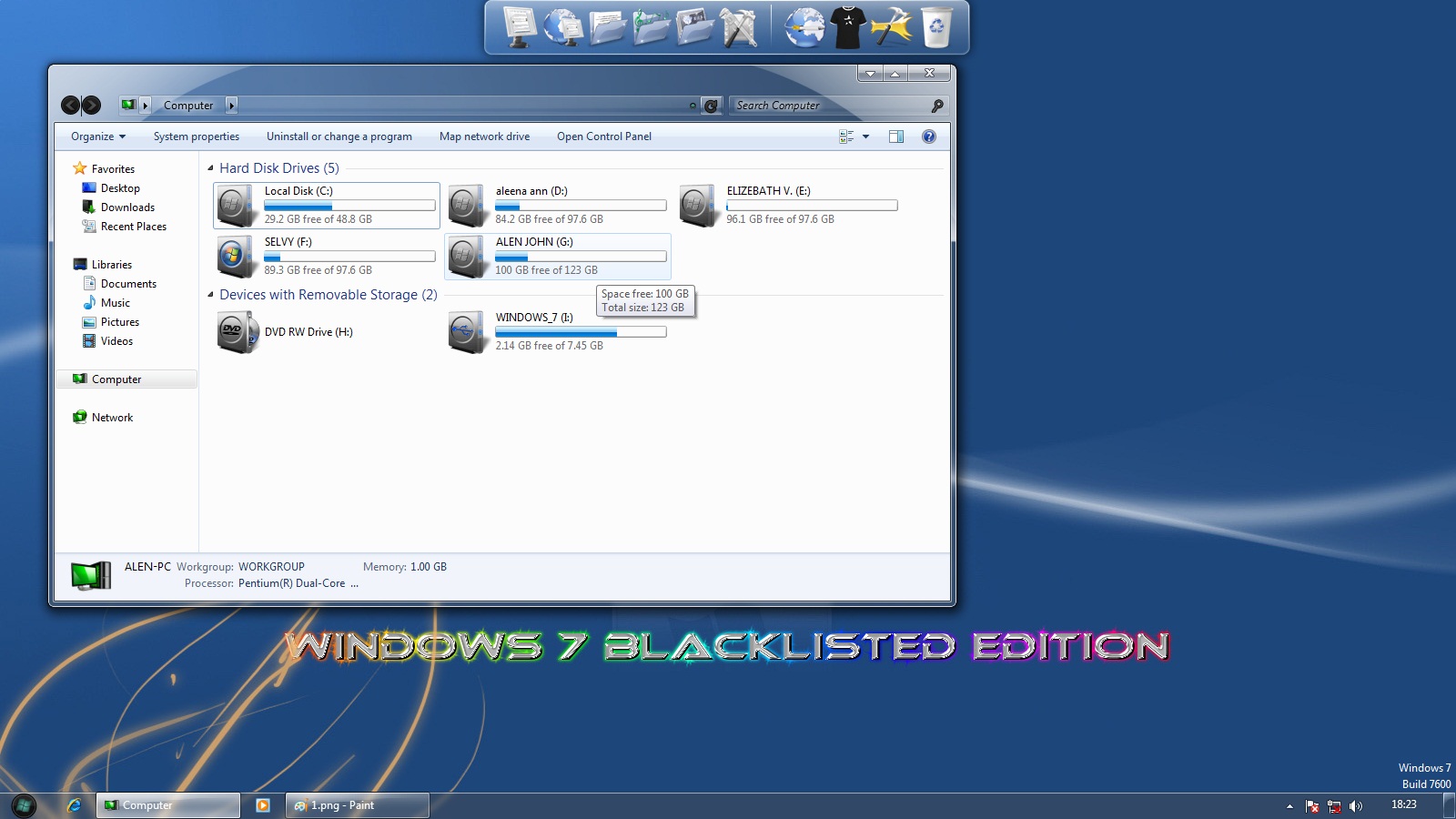
Task: Open the address bar history dropdown
Action: 693,106
